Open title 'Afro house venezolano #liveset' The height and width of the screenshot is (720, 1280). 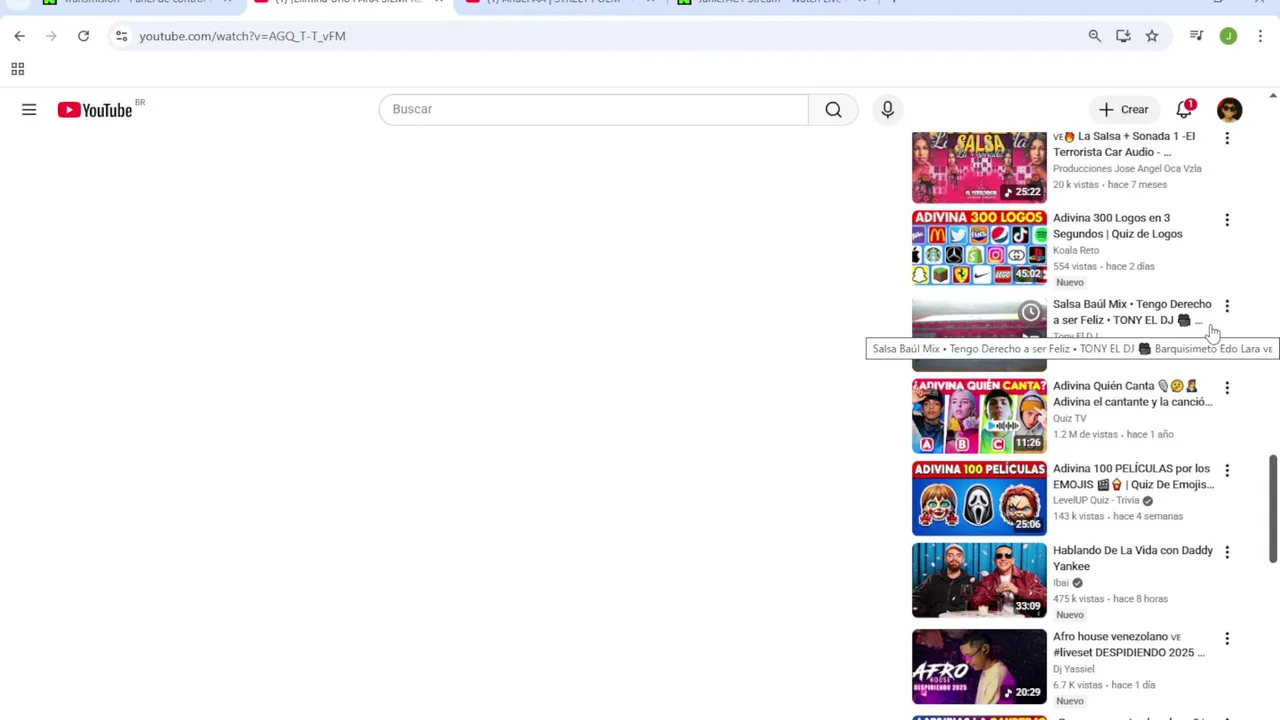click(1129, 644)
